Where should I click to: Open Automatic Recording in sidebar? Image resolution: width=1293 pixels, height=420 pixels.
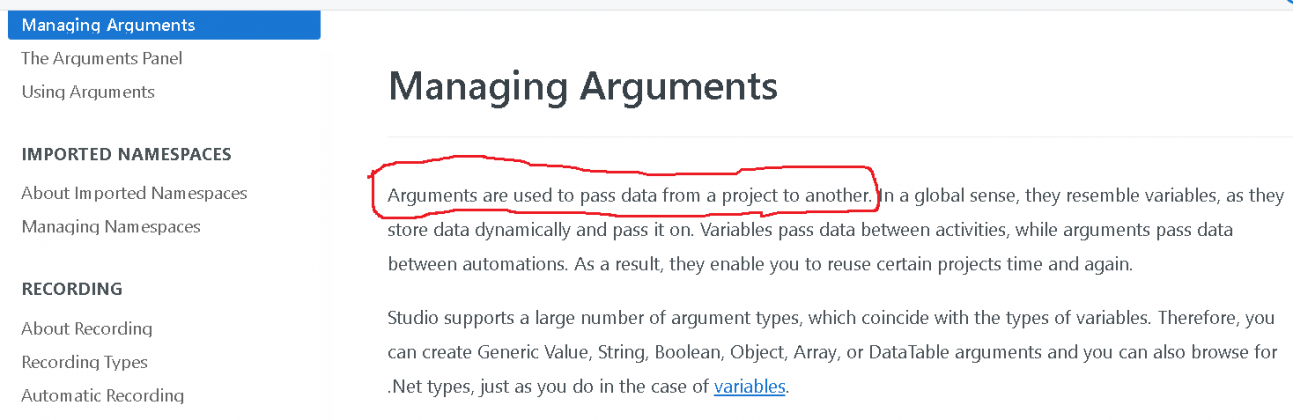coord(102,395)
